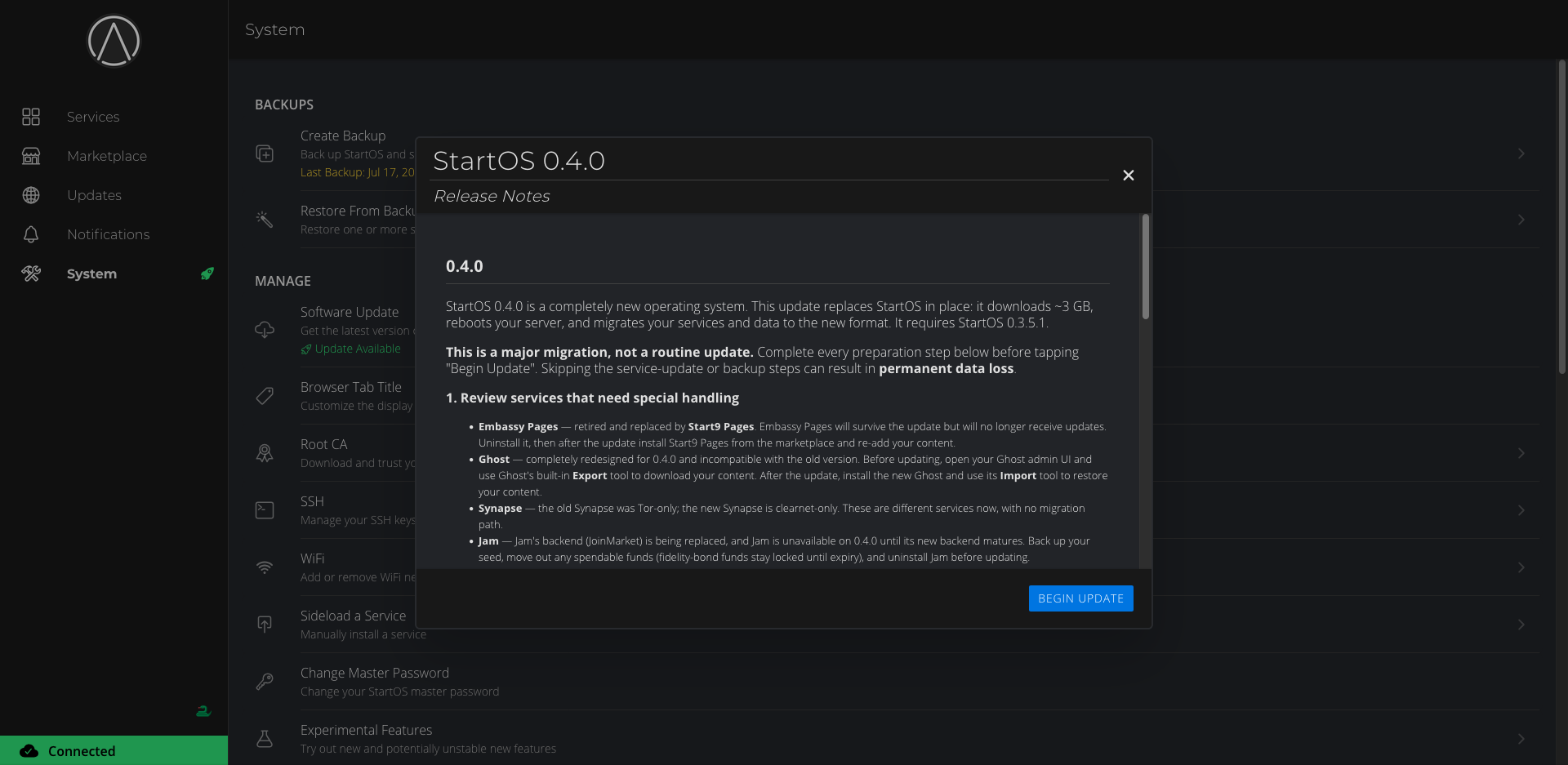Click the Connected status bar

click(x=114, y=750)
